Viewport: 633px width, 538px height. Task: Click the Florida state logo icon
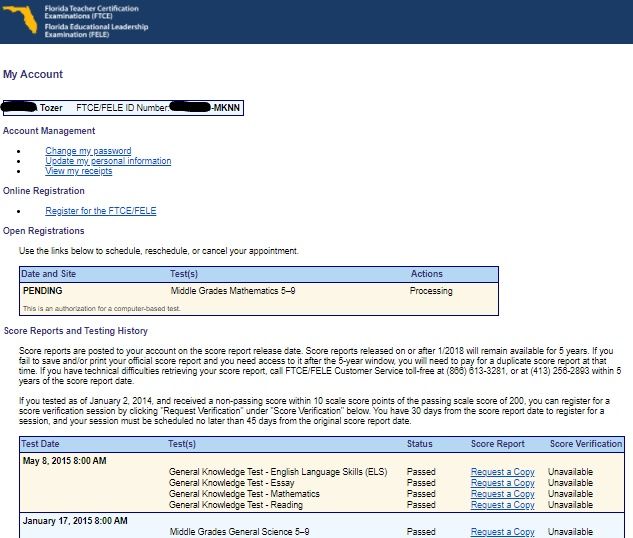click(20, 19)
